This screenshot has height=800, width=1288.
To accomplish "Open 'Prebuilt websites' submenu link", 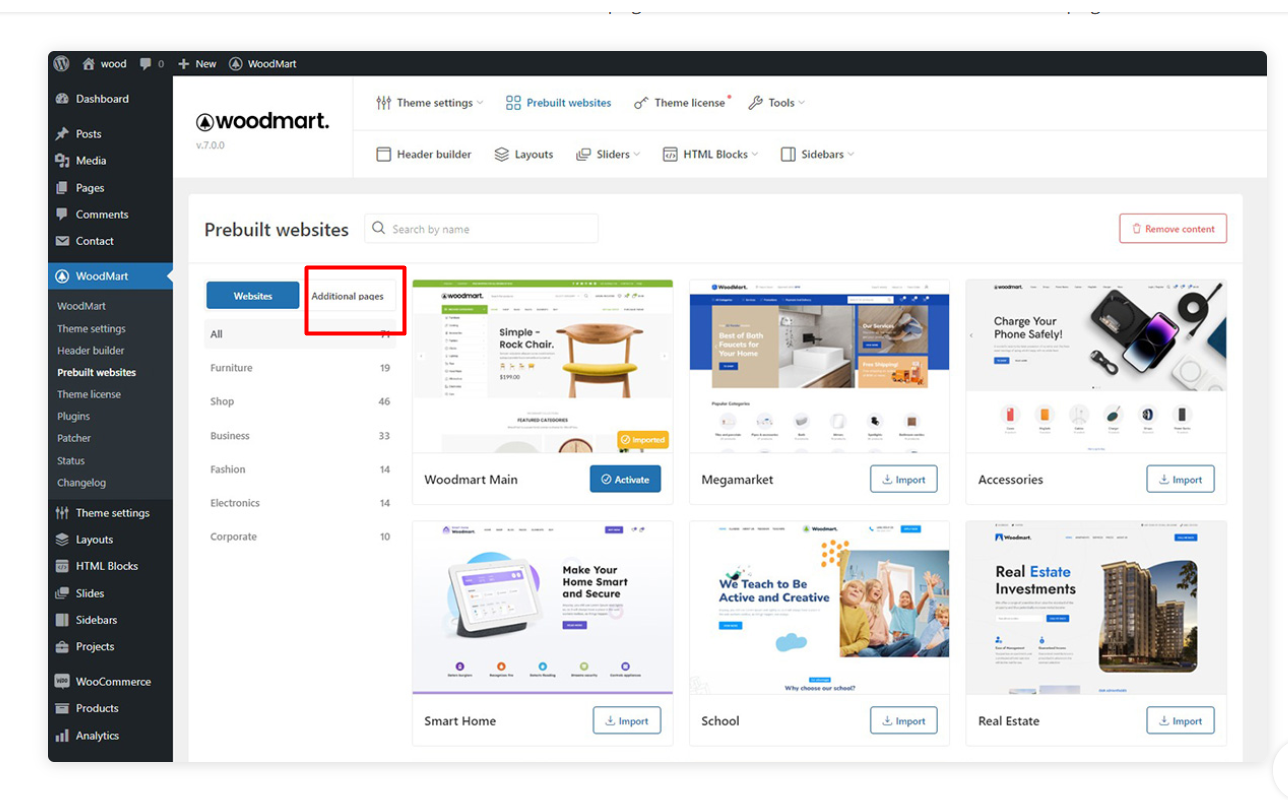I will (x=96, y=372).
